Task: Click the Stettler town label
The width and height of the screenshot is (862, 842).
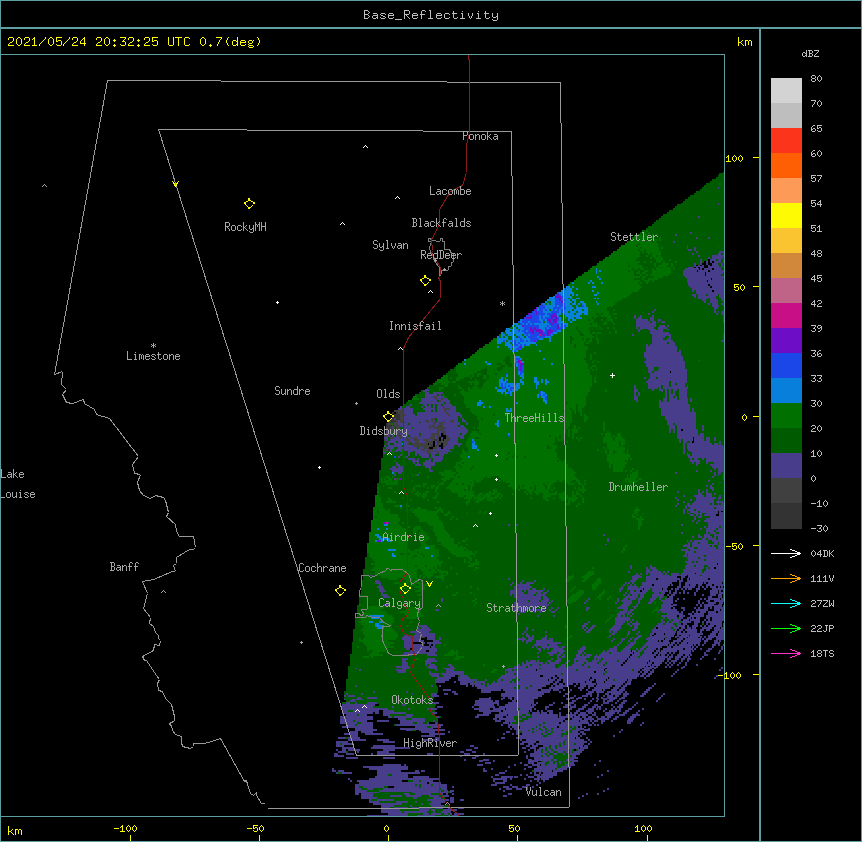Action: (x=634, y=237)
